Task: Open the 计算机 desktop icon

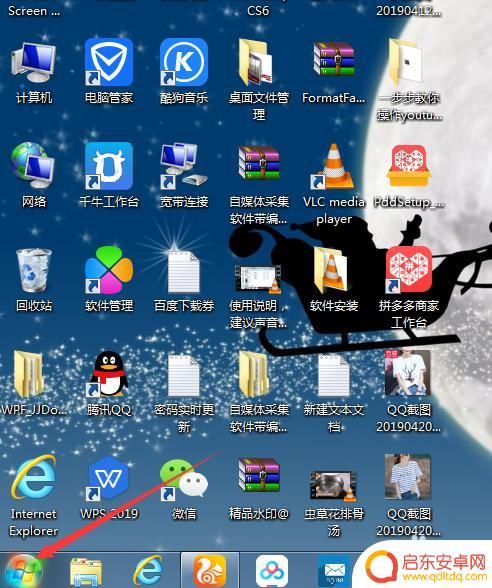Action: coord(34,63)
